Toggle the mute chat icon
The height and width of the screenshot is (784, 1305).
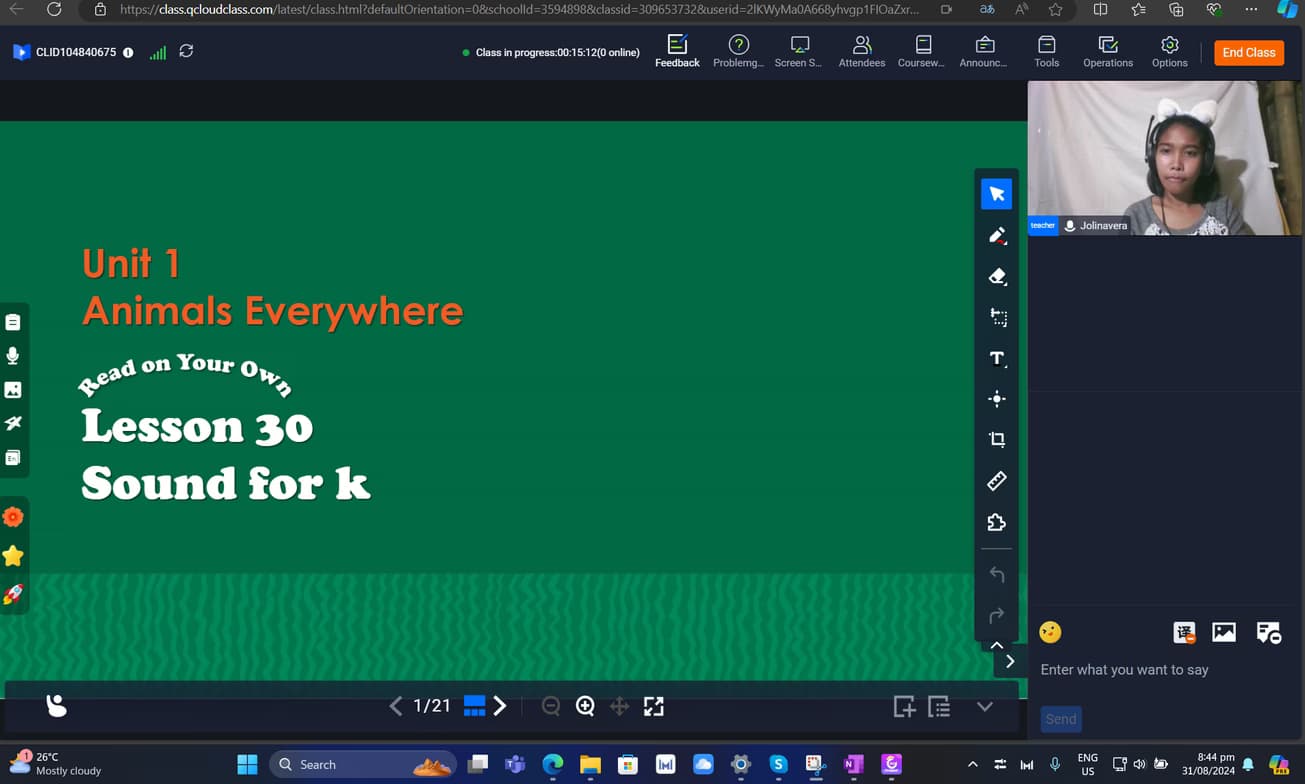[1268, 632]
